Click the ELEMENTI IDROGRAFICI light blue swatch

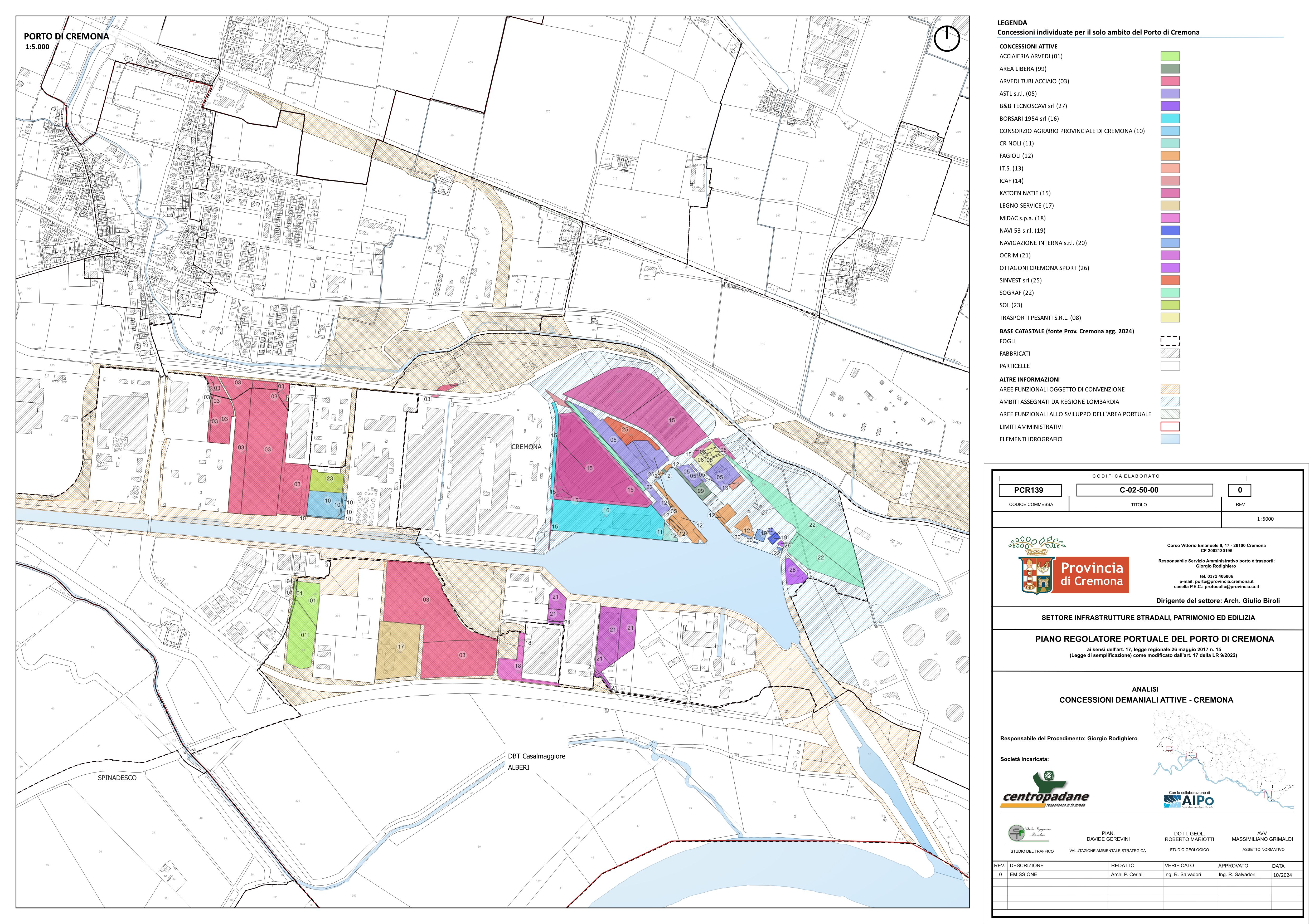tap(1170, 439)
